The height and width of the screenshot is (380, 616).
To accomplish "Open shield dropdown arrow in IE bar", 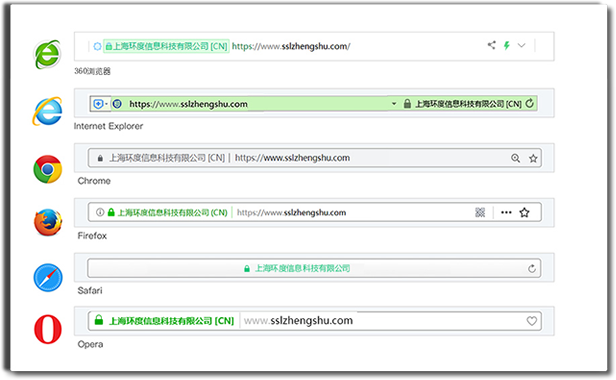I will 106,104.
